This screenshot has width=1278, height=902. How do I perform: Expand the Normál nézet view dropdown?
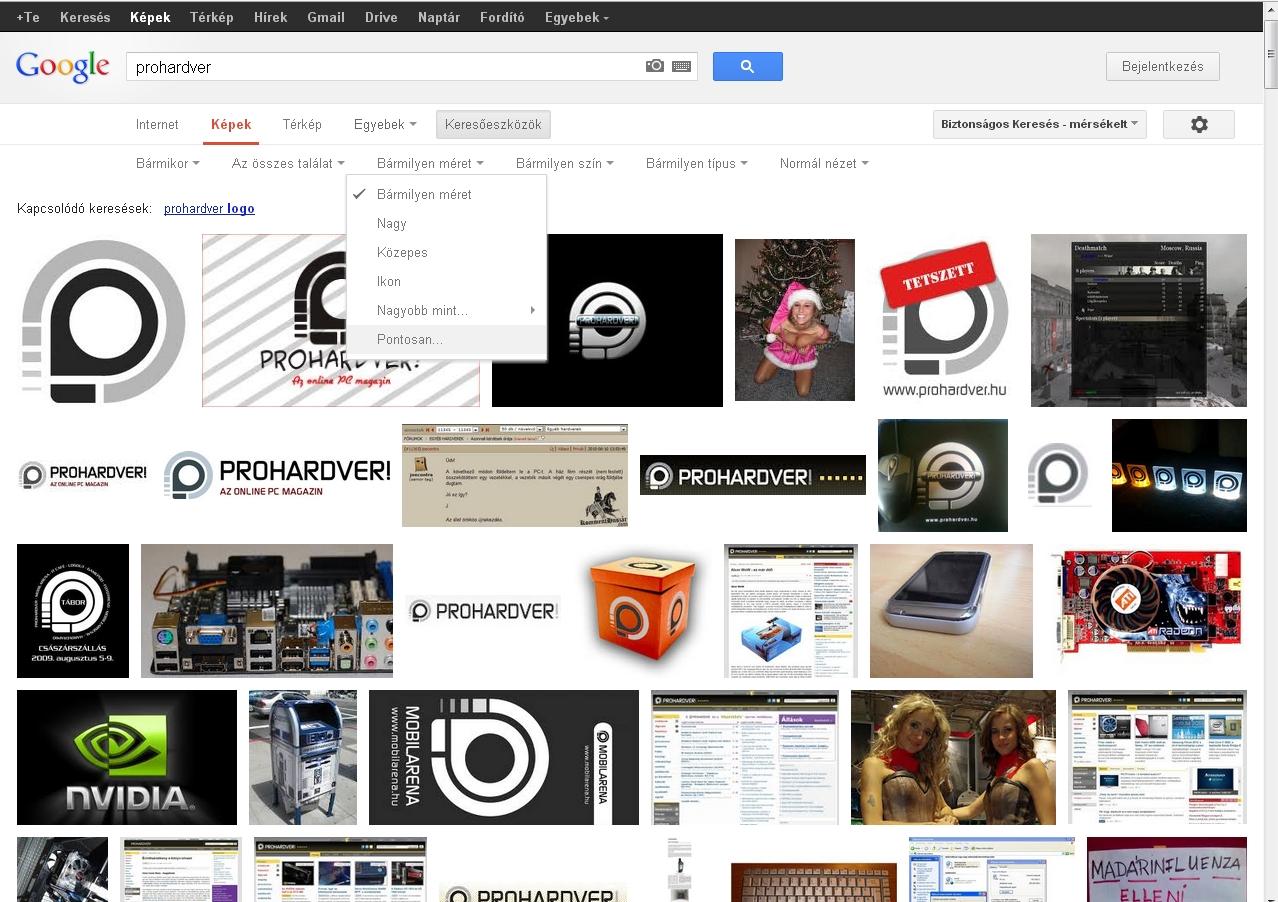pos(824,163)
